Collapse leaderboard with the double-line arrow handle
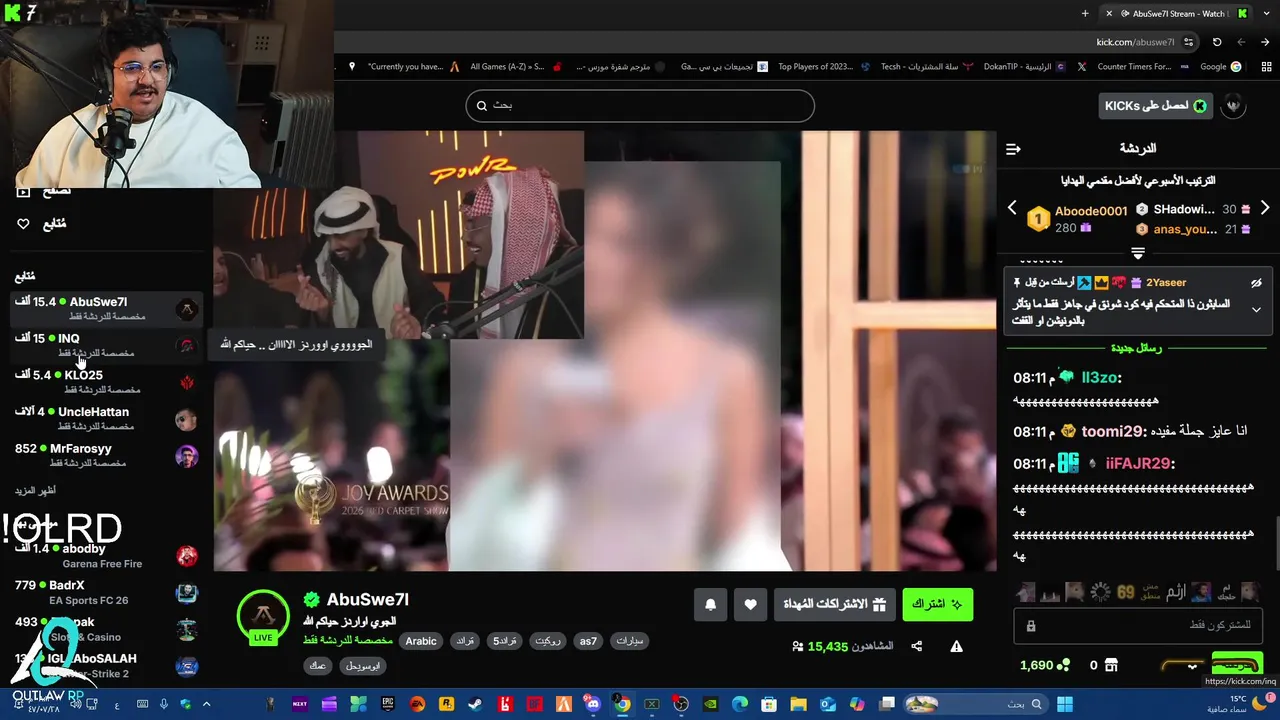Viewport: 1280px width, 720px height. [1137, 253]
